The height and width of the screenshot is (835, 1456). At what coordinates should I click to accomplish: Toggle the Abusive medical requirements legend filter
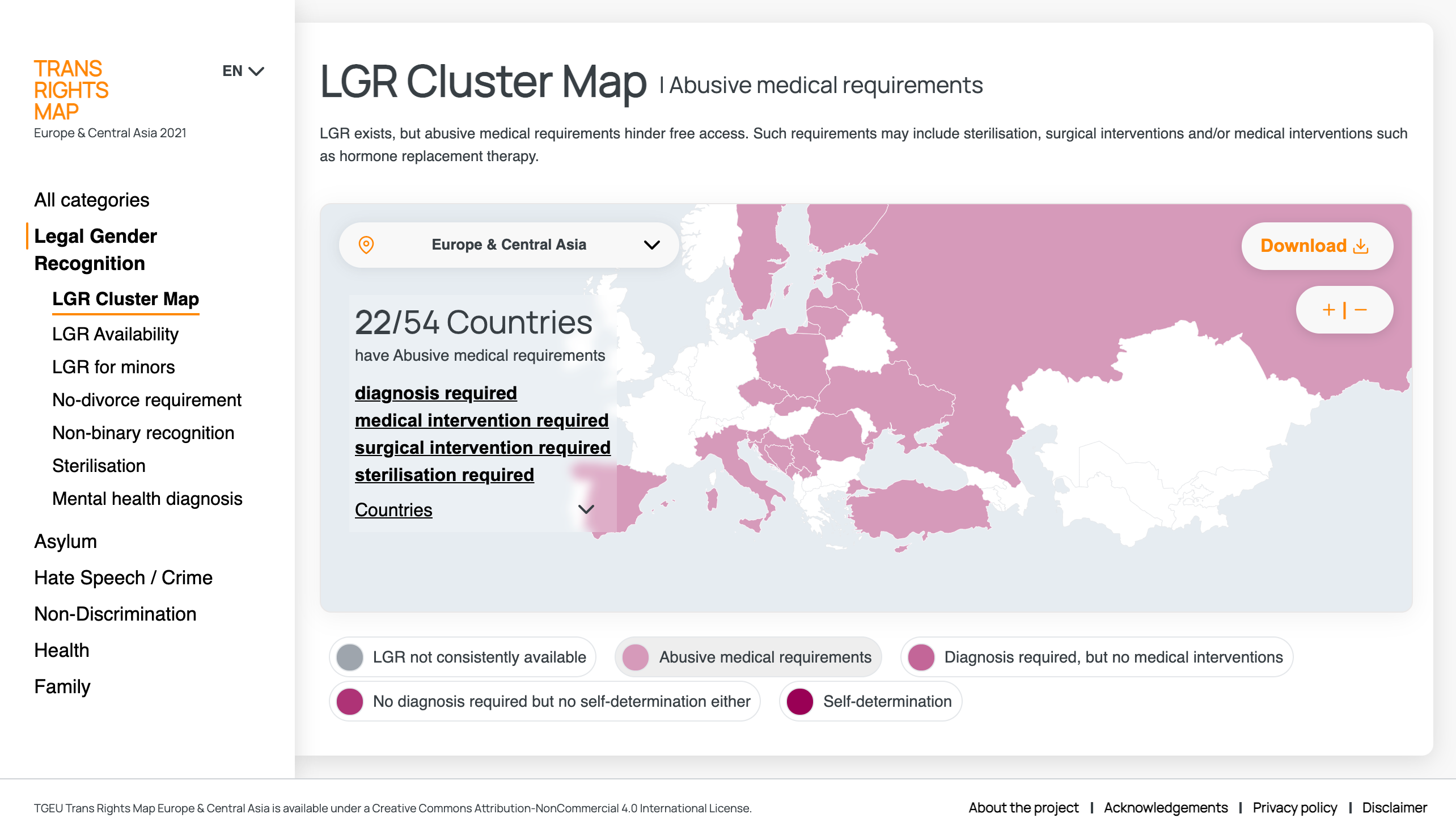pos(747,657)
